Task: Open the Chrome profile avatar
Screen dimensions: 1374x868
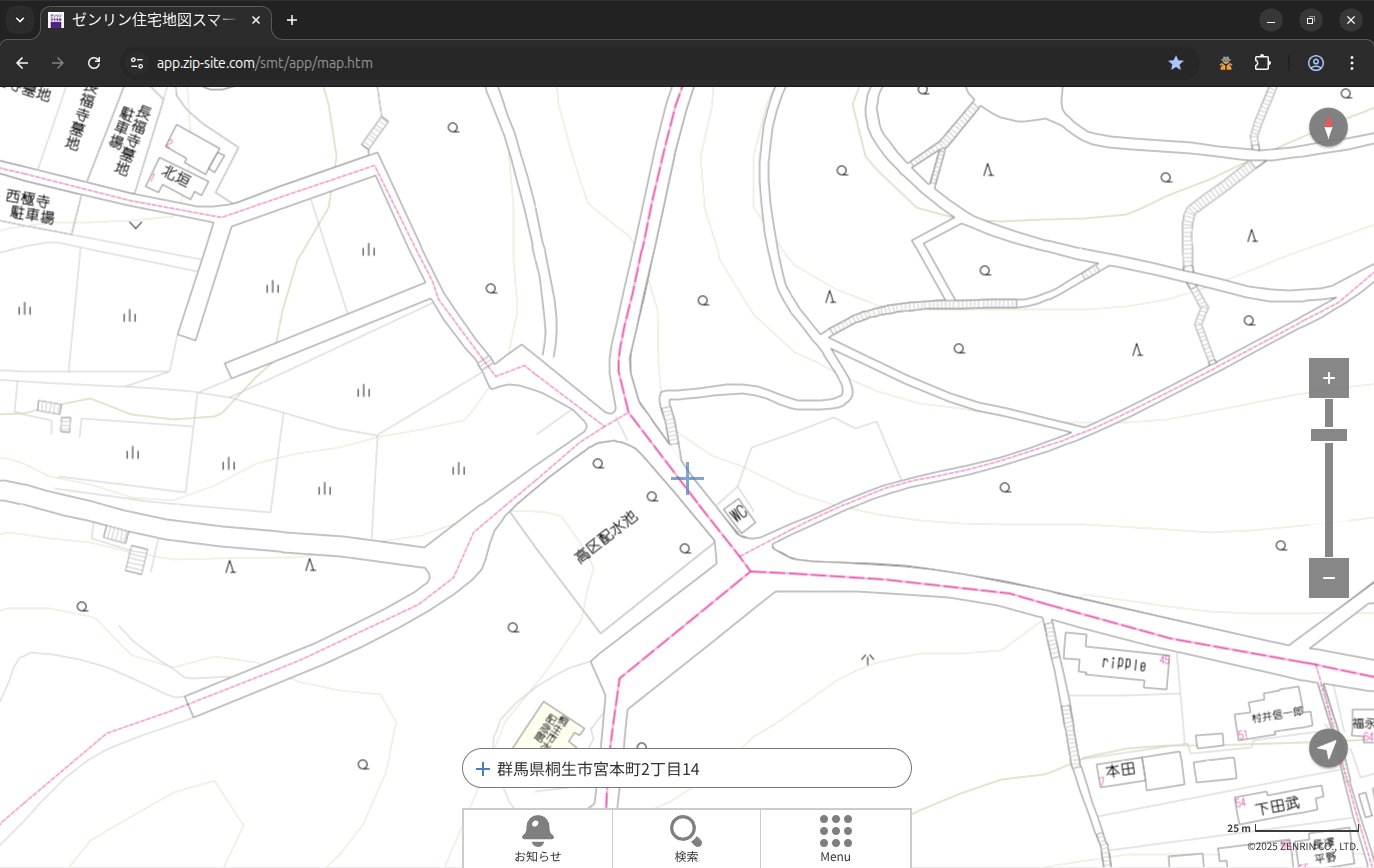Action: (1315, 63)
